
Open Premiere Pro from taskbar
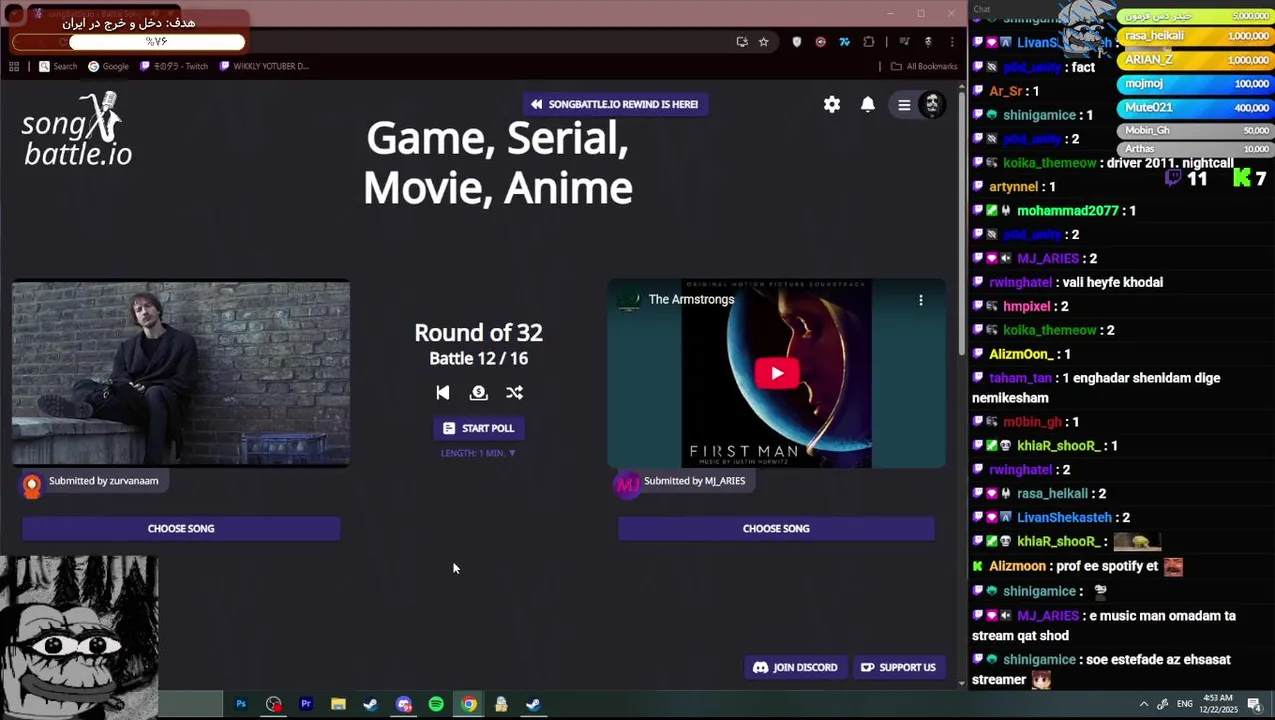point(306,704)
